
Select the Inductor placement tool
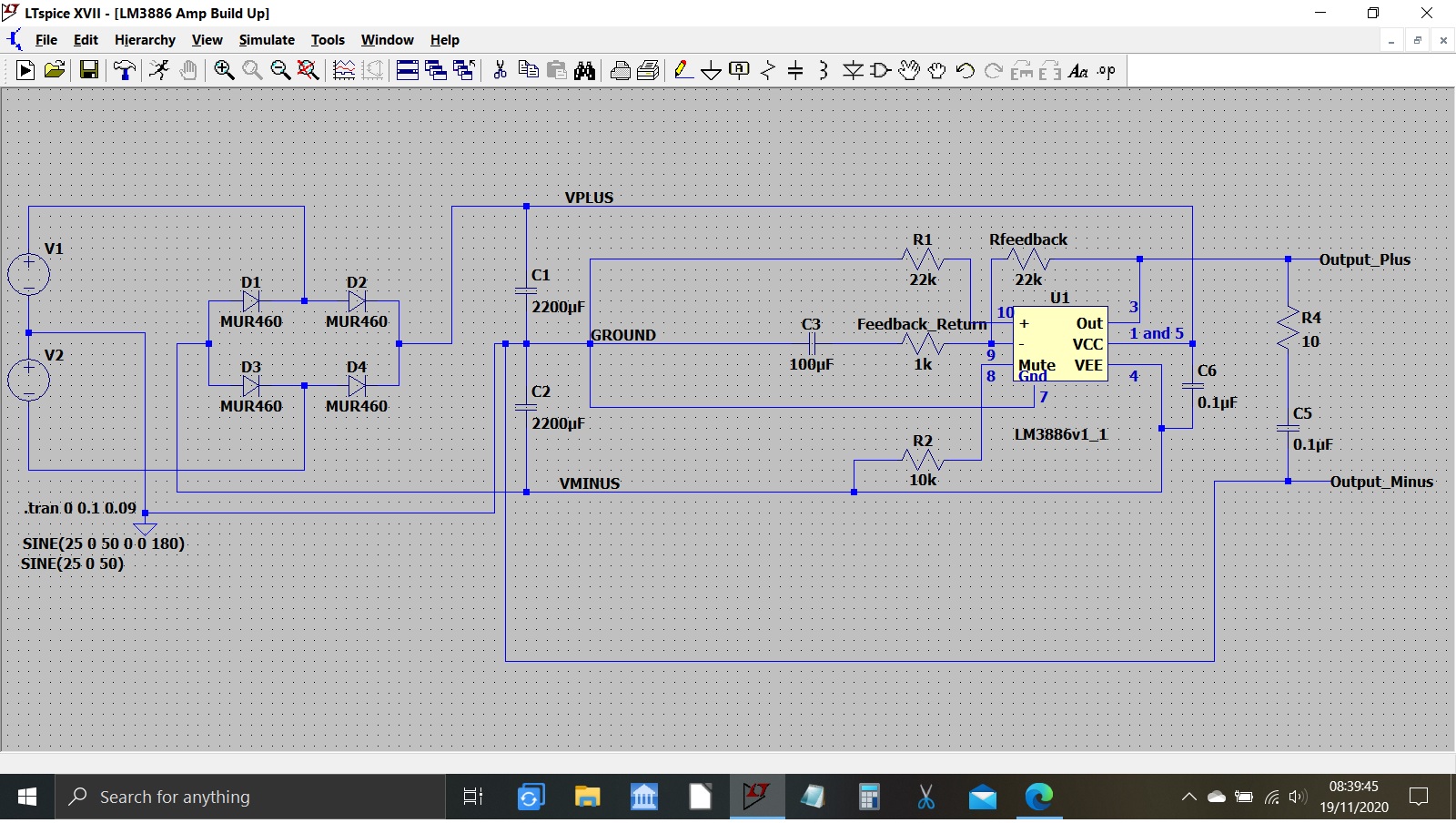[x=824, y=70]
